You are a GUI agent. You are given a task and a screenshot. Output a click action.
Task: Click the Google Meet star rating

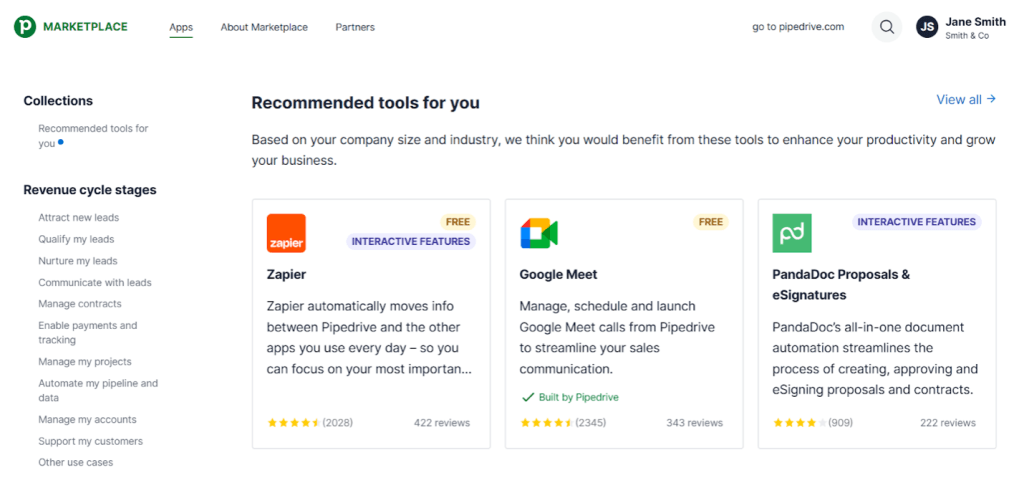(547, 423)
